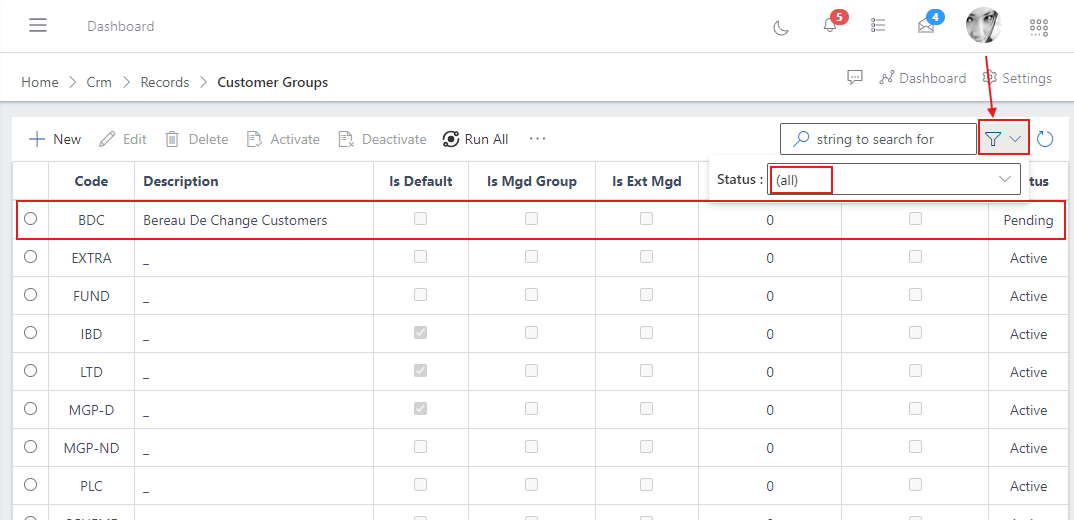Image resolution: width=1074 pixels, height=520 pixels.
Task: Click the Edit toolbar button
Action: [x=123, y=139]
